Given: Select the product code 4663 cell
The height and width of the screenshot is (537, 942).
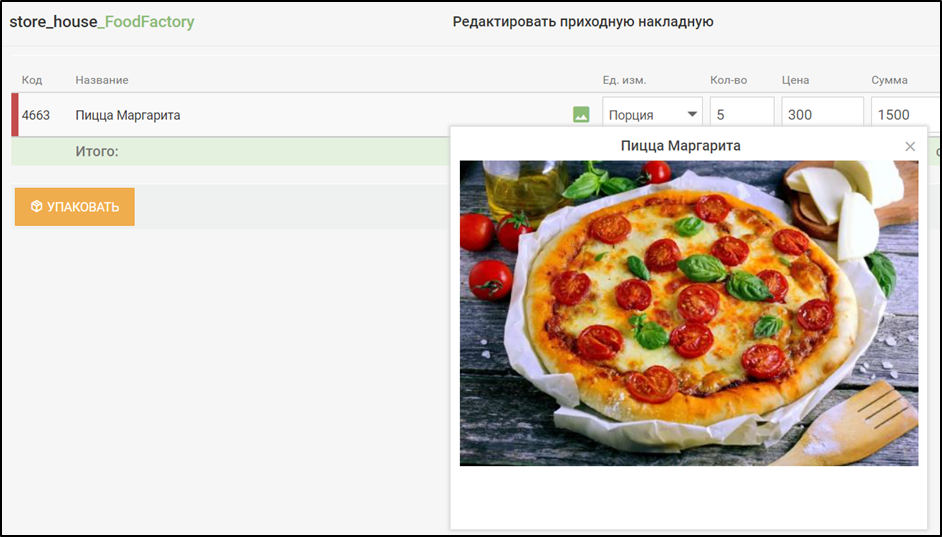Looking at the screenshot, I should pyautogui.click(x=36, y=115).
